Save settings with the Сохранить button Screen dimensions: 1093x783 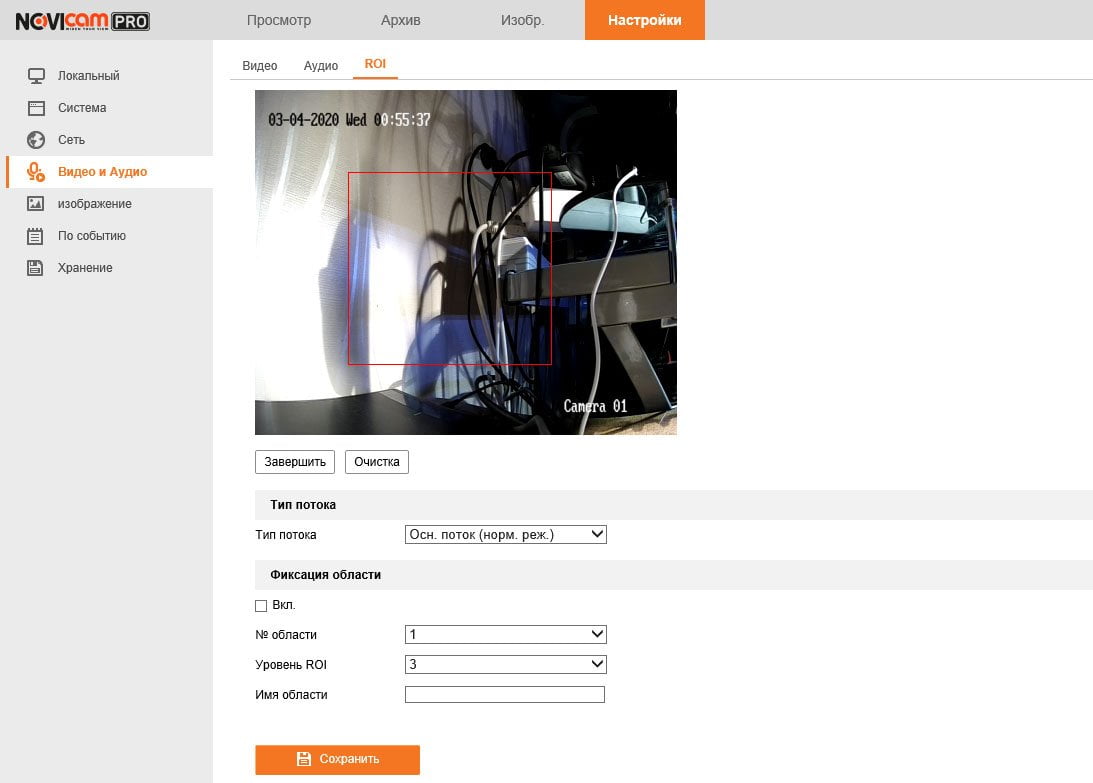coord(337,759)
